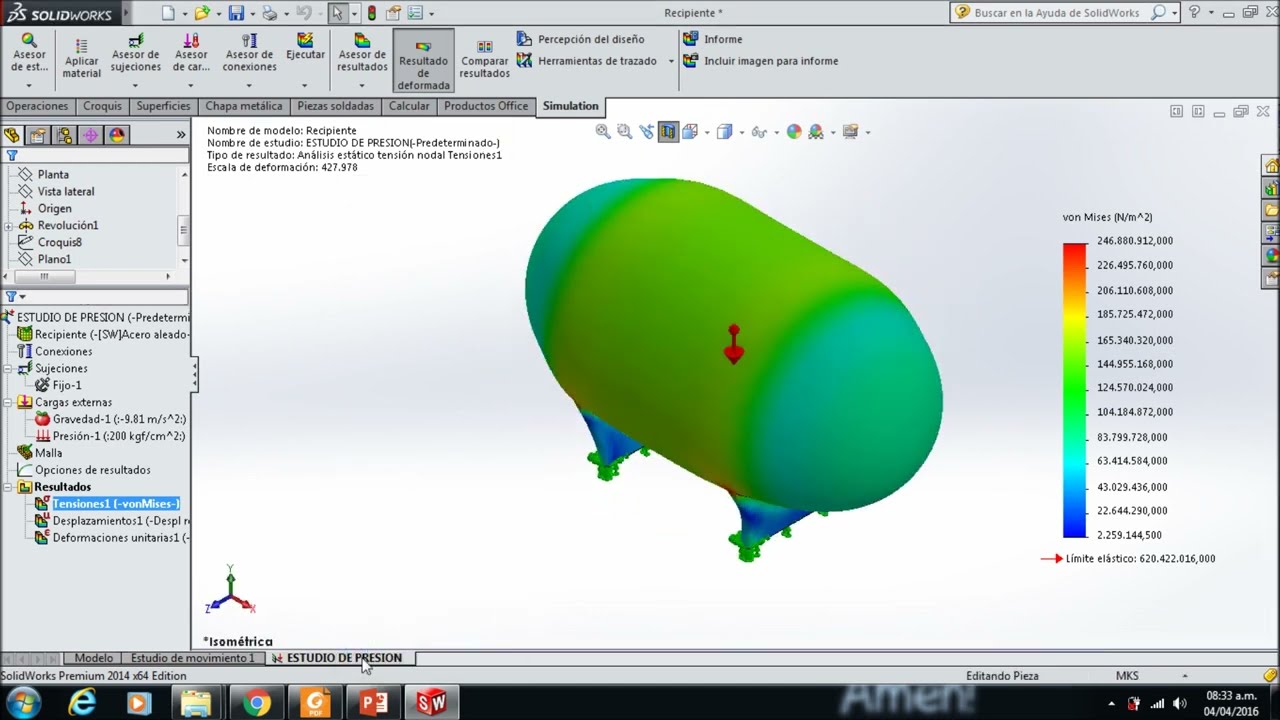Collapse Resultados folder node
1280x720 pixels.
click(8, 487)
